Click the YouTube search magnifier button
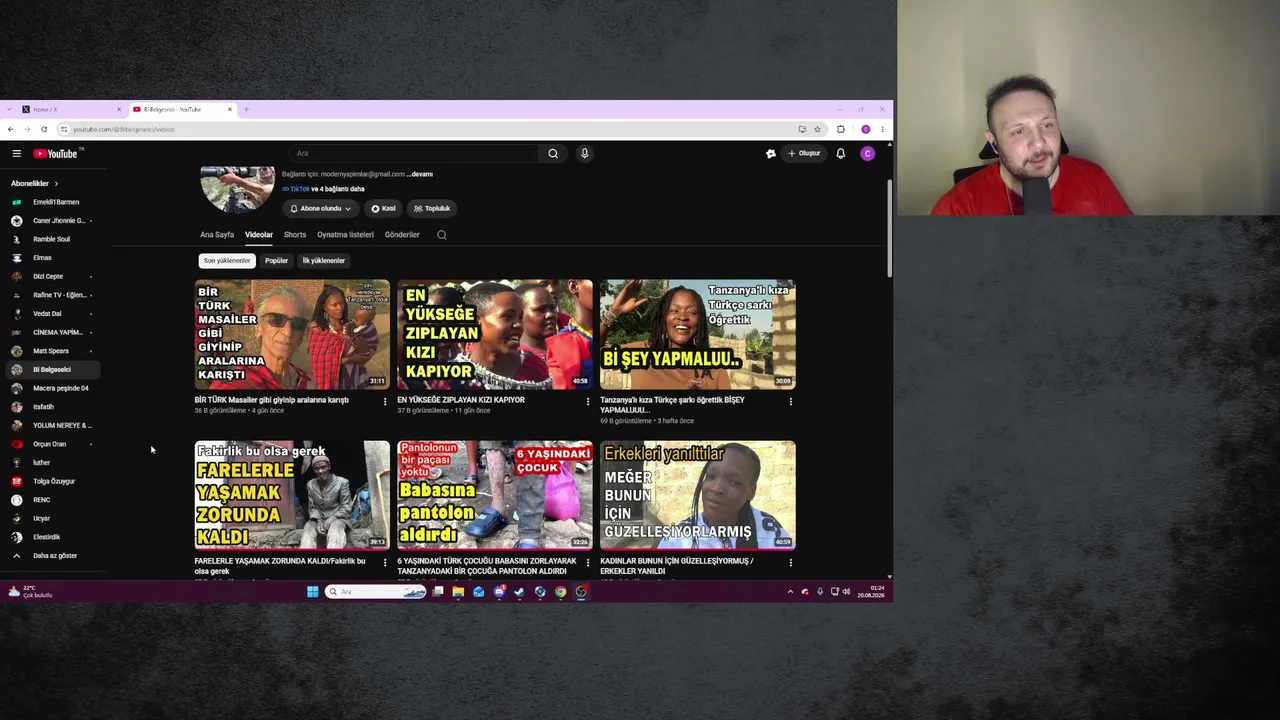The image size is (1280, 720). (553, 153)
